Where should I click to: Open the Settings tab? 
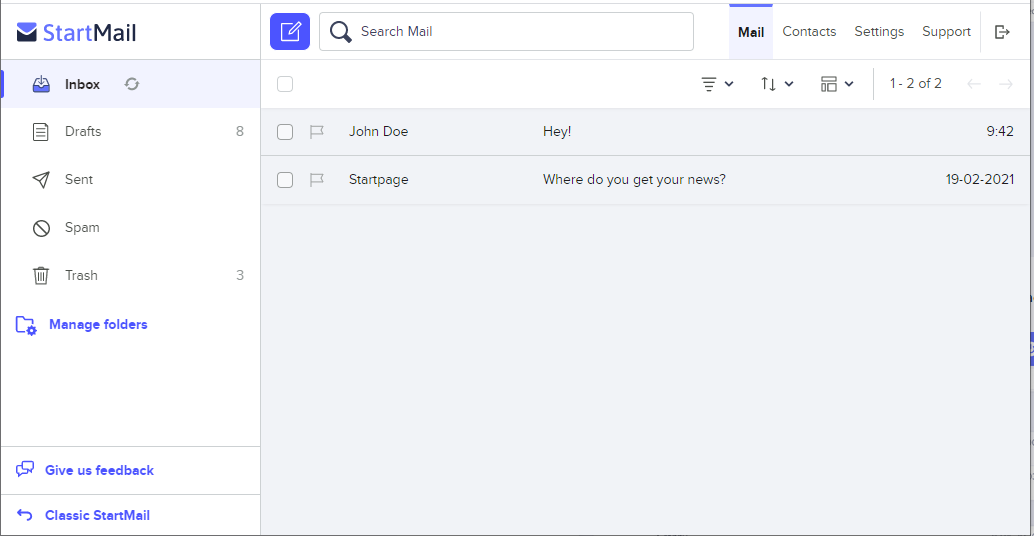(879, 32)
